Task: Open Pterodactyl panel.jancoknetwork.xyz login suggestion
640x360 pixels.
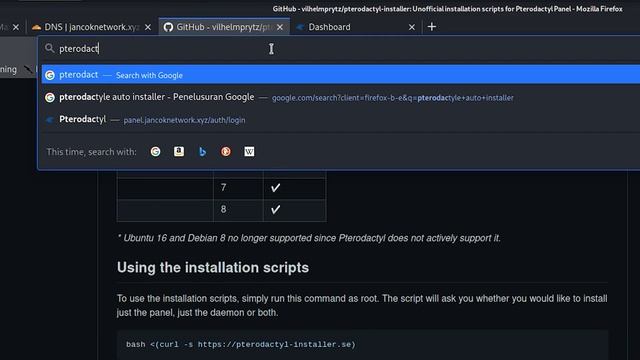Action: point(340,120)
